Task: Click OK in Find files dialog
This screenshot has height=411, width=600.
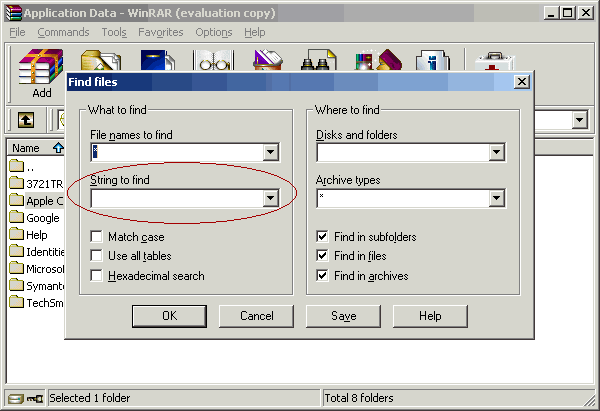Action: click(x=170, y=316)
